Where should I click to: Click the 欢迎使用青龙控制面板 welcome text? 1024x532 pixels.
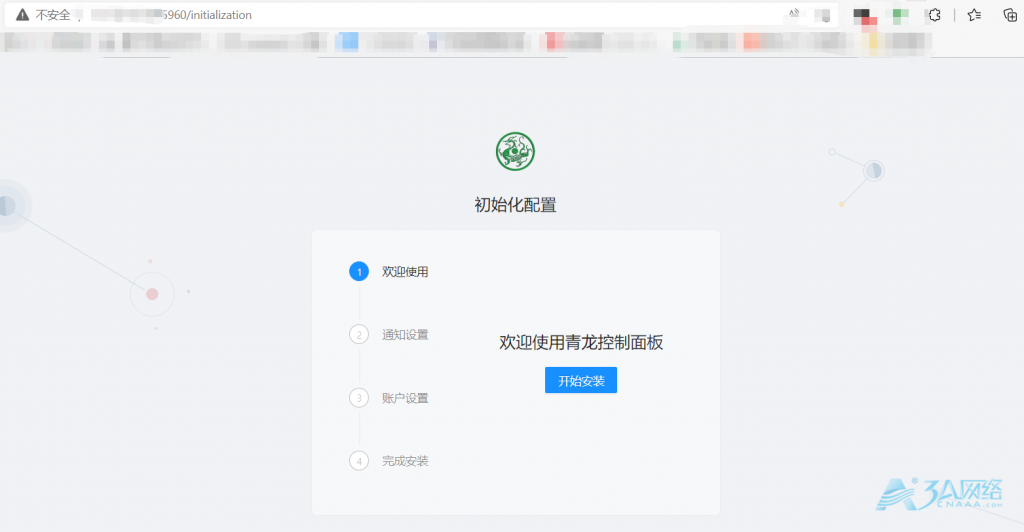[x=581, y=343]
